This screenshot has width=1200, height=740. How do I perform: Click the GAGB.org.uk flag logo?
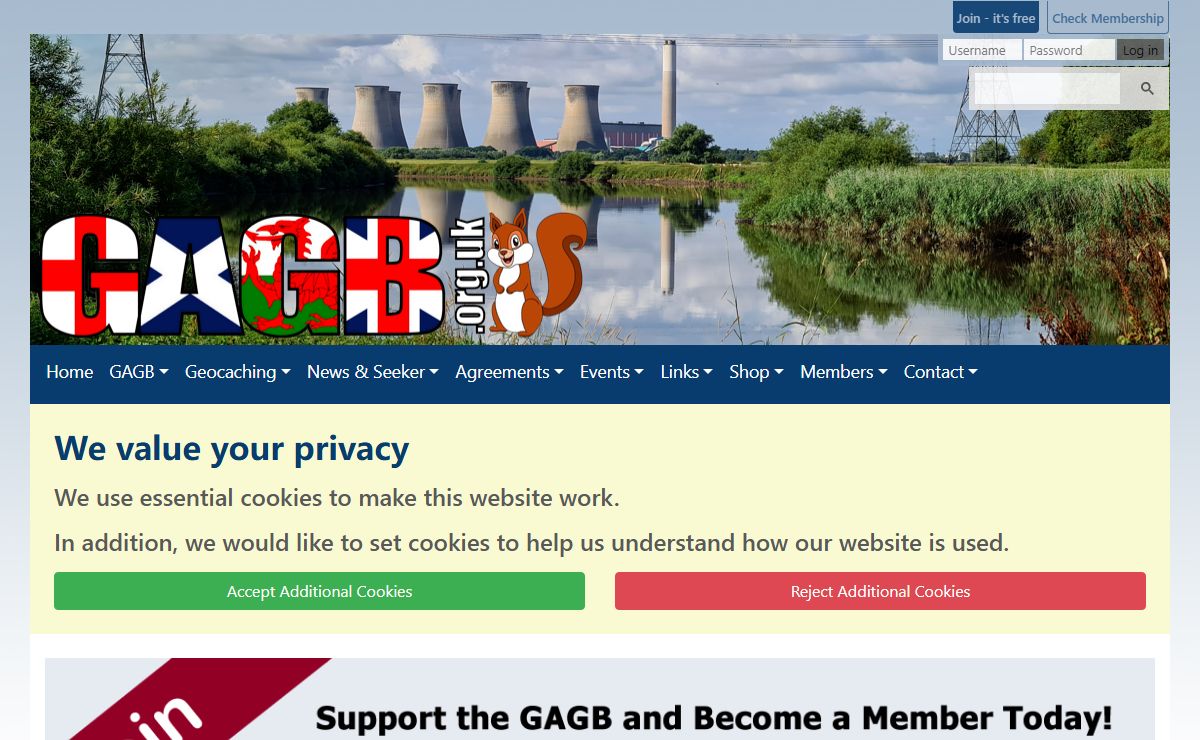pos(263,276)
